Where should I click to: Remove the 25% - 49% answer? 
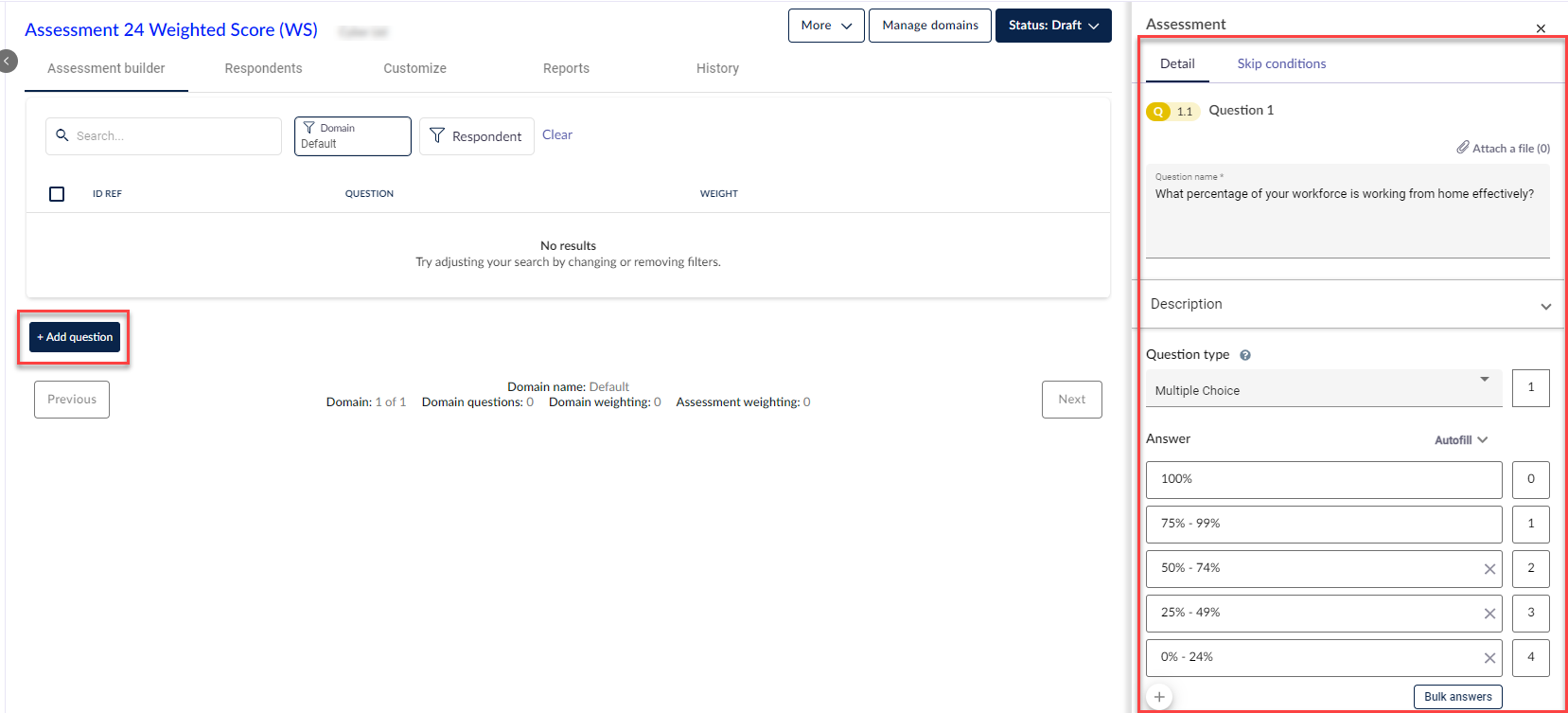point(1489,614)
